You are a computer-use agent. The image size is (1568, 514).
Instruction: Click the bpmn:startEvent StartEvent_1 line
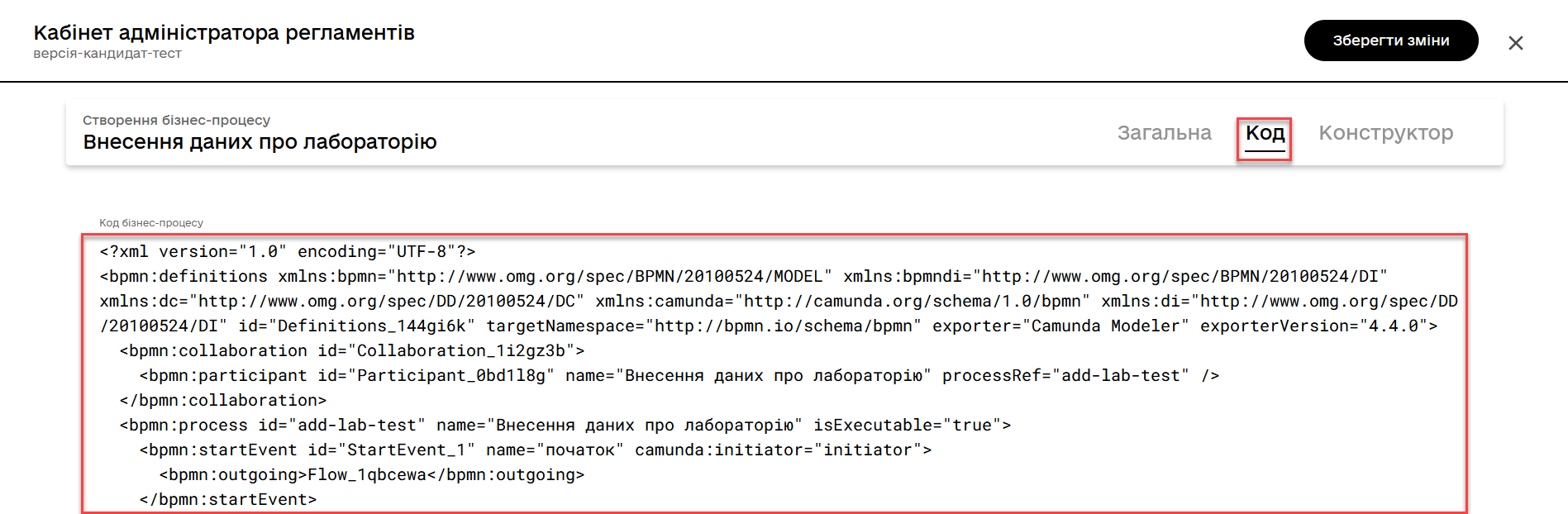click(x=536, y=450)
